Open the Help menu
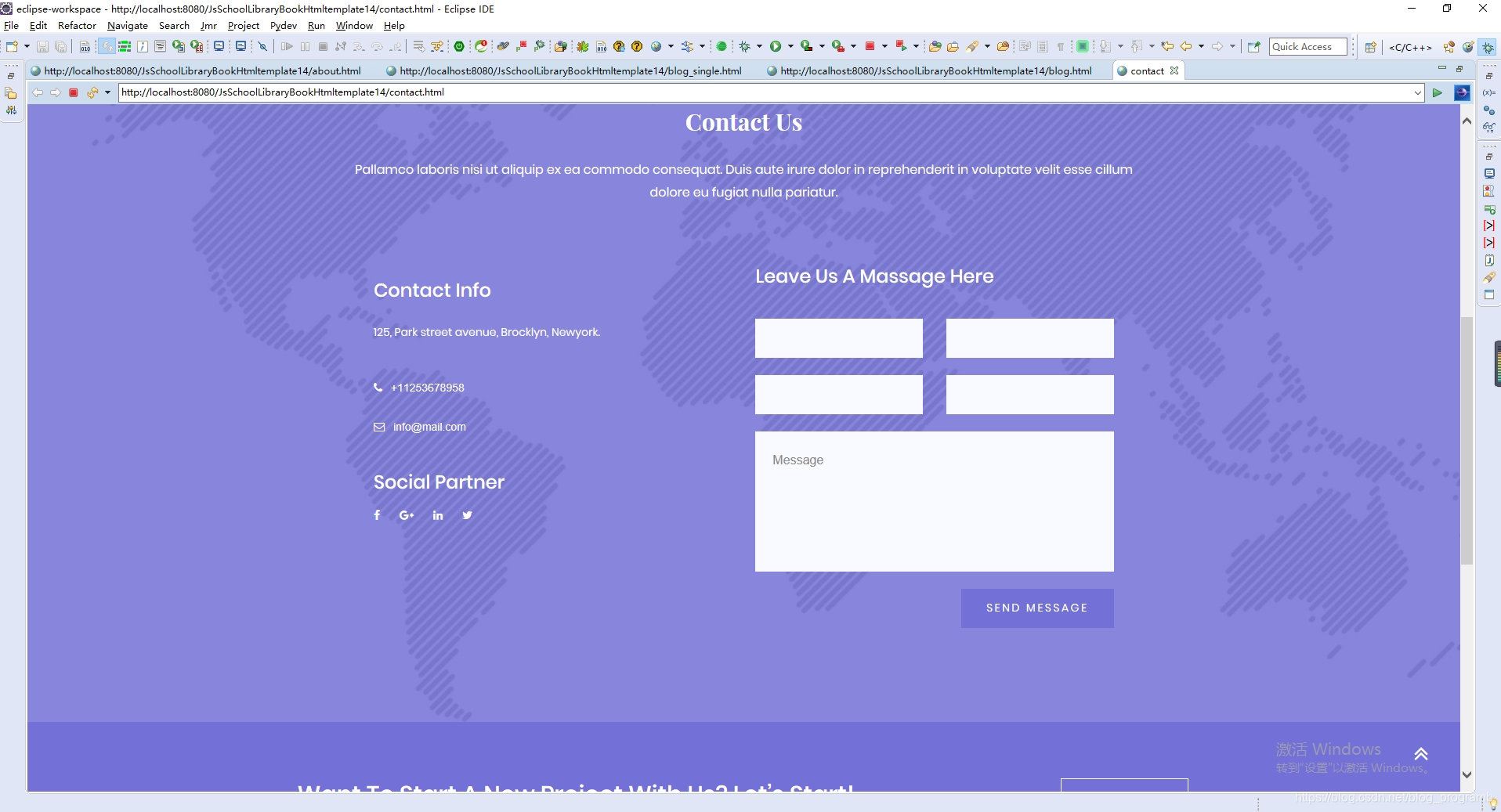The width and height of the screenshot is (1501, 812). point(394,26)
